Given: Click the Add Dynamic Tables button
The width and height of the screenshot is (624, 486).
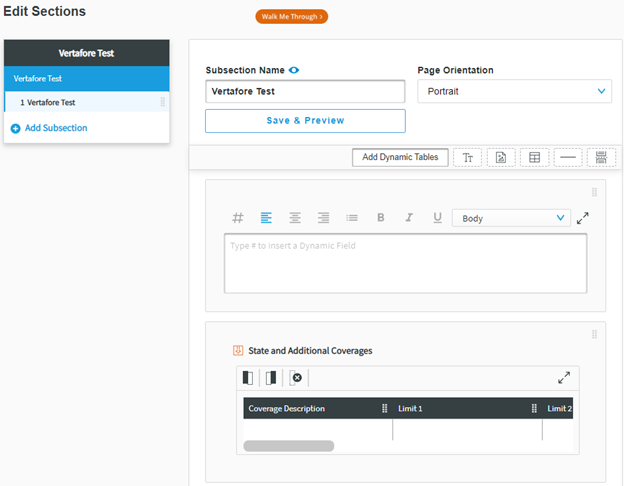Looking at the screenshot, I should click(x=400, y=157).
